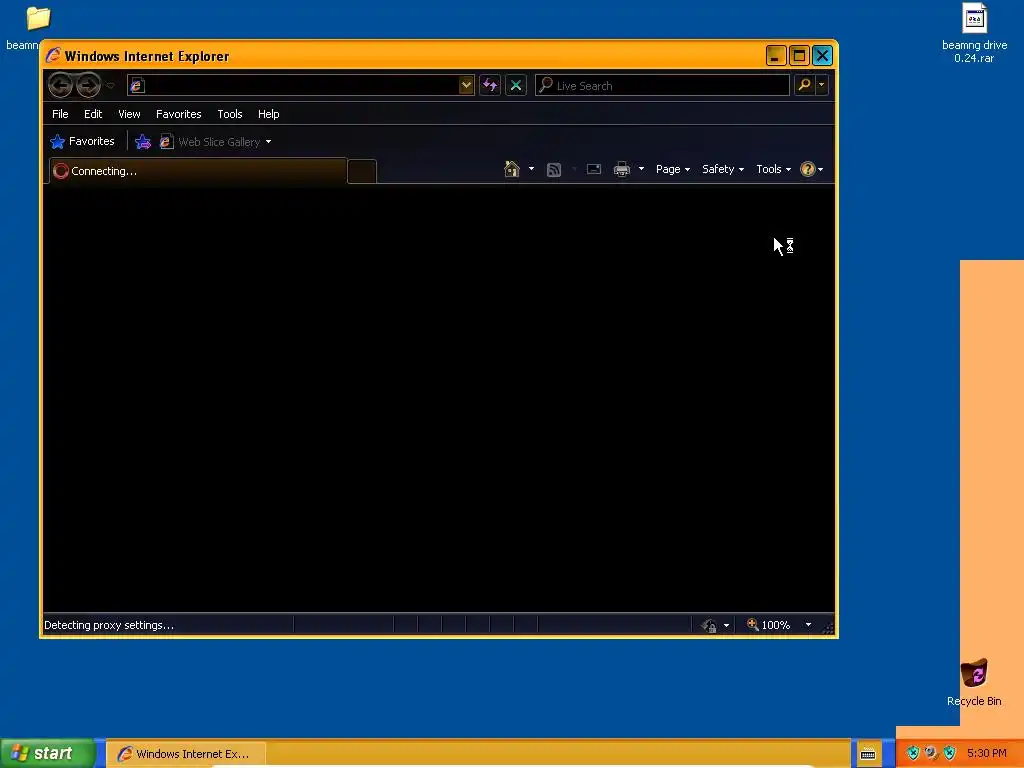Expand the Home button dropdown arrow

[532, 169]
